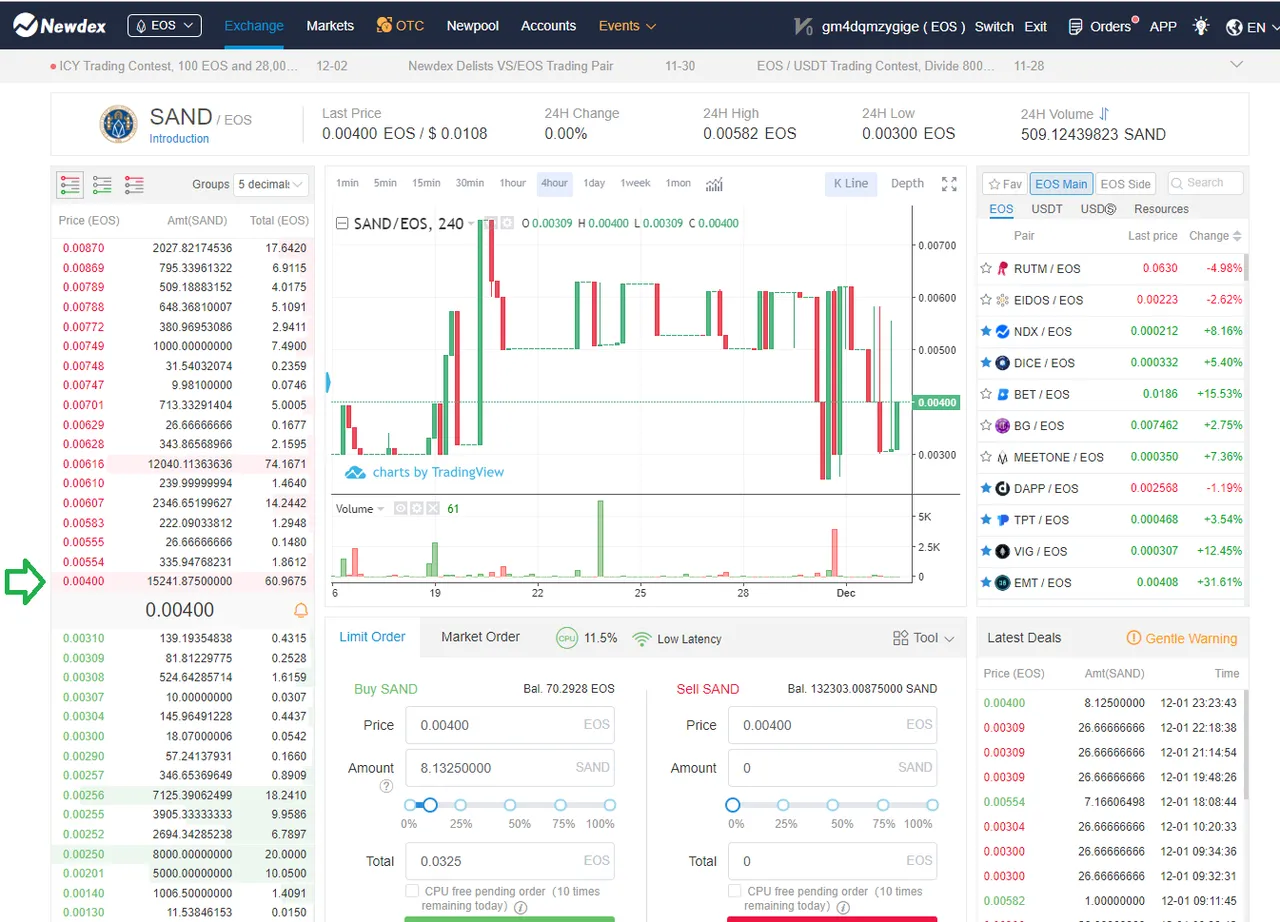This screenshot has width=1280, height=922.
Task: Select the 1day chart interval
Action: coord(594,183)
